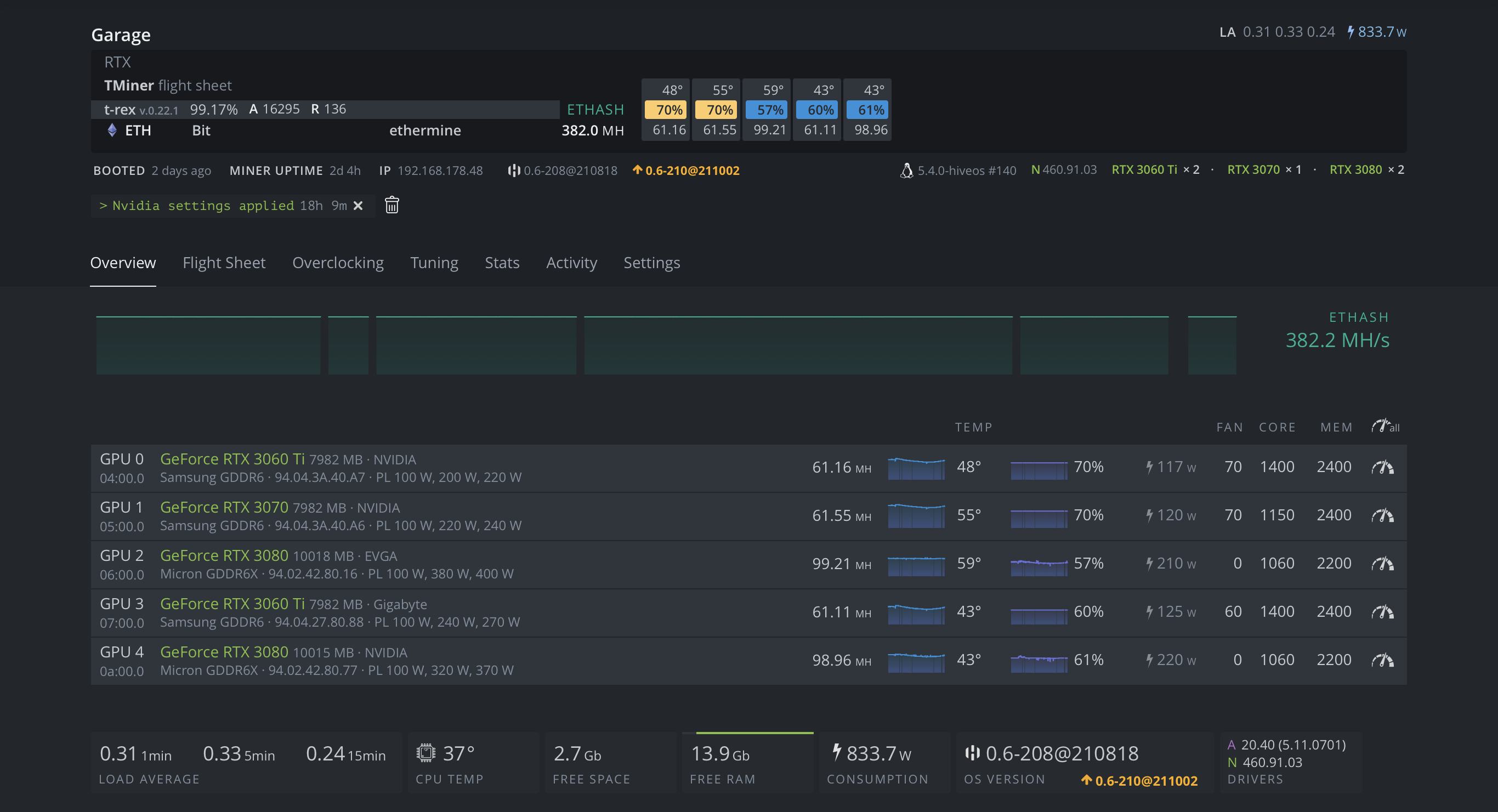Select the 55° GPU summary tile
This screenshot has width=1498, height=812.
pyautogui.click(x=716, y=109)
